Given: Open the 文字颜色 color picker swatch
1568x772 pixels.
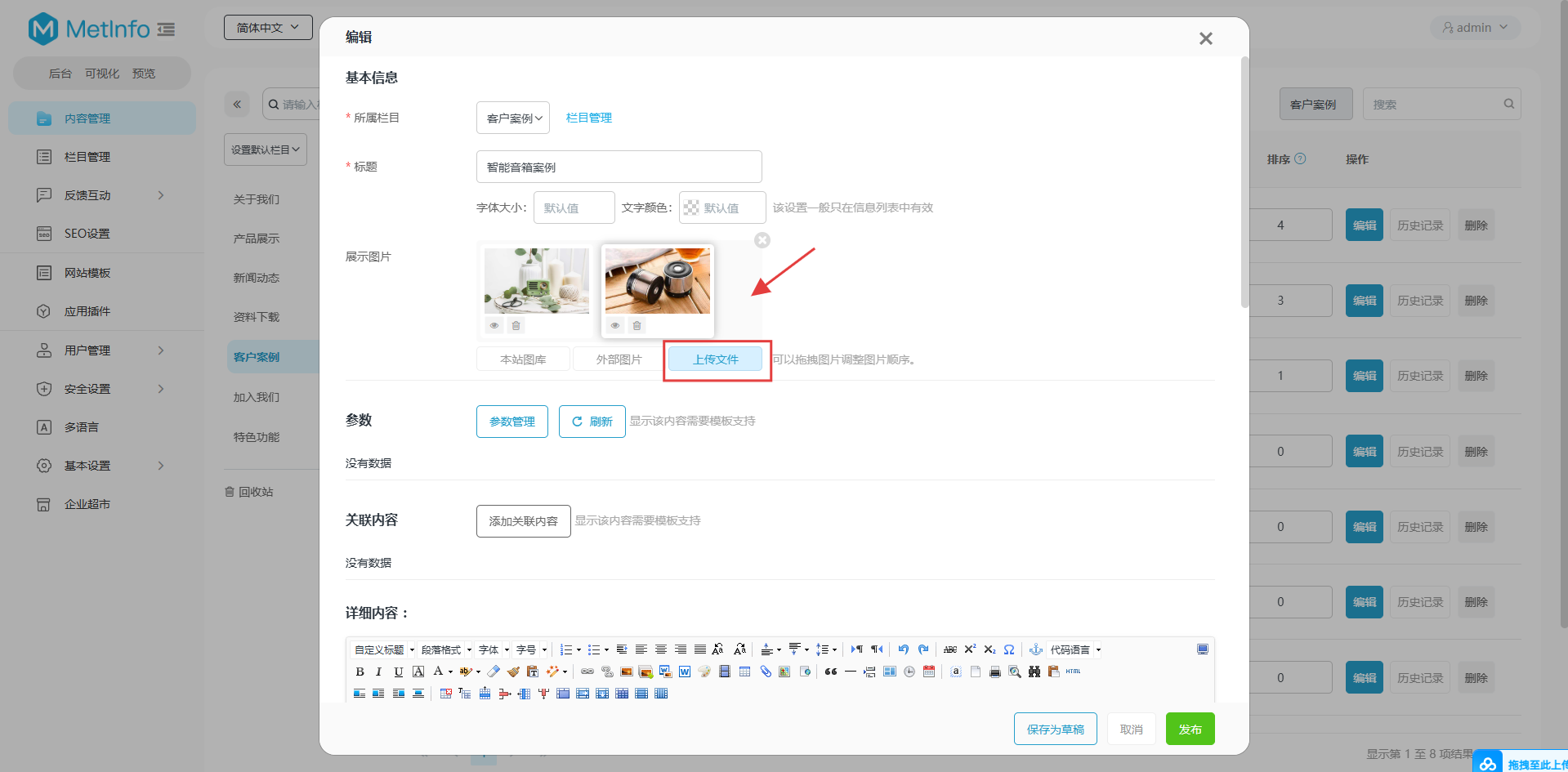Looking at the screenshot, I should [x=691, y=208].
